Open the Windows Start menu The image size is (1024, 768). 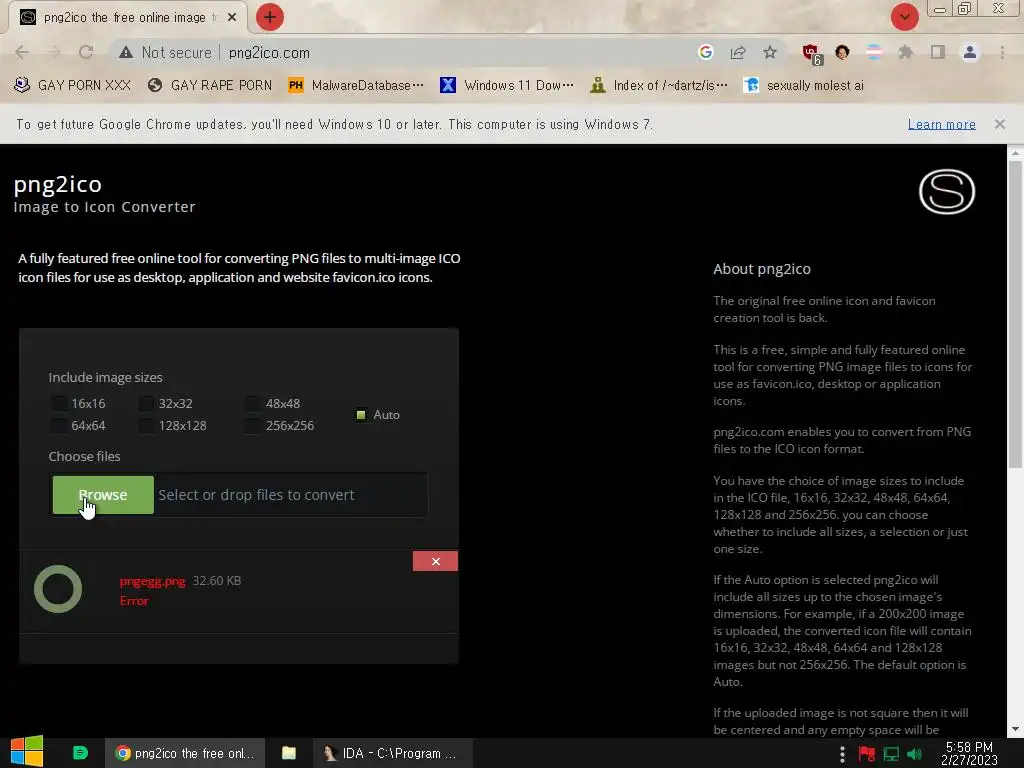point(27,752)
